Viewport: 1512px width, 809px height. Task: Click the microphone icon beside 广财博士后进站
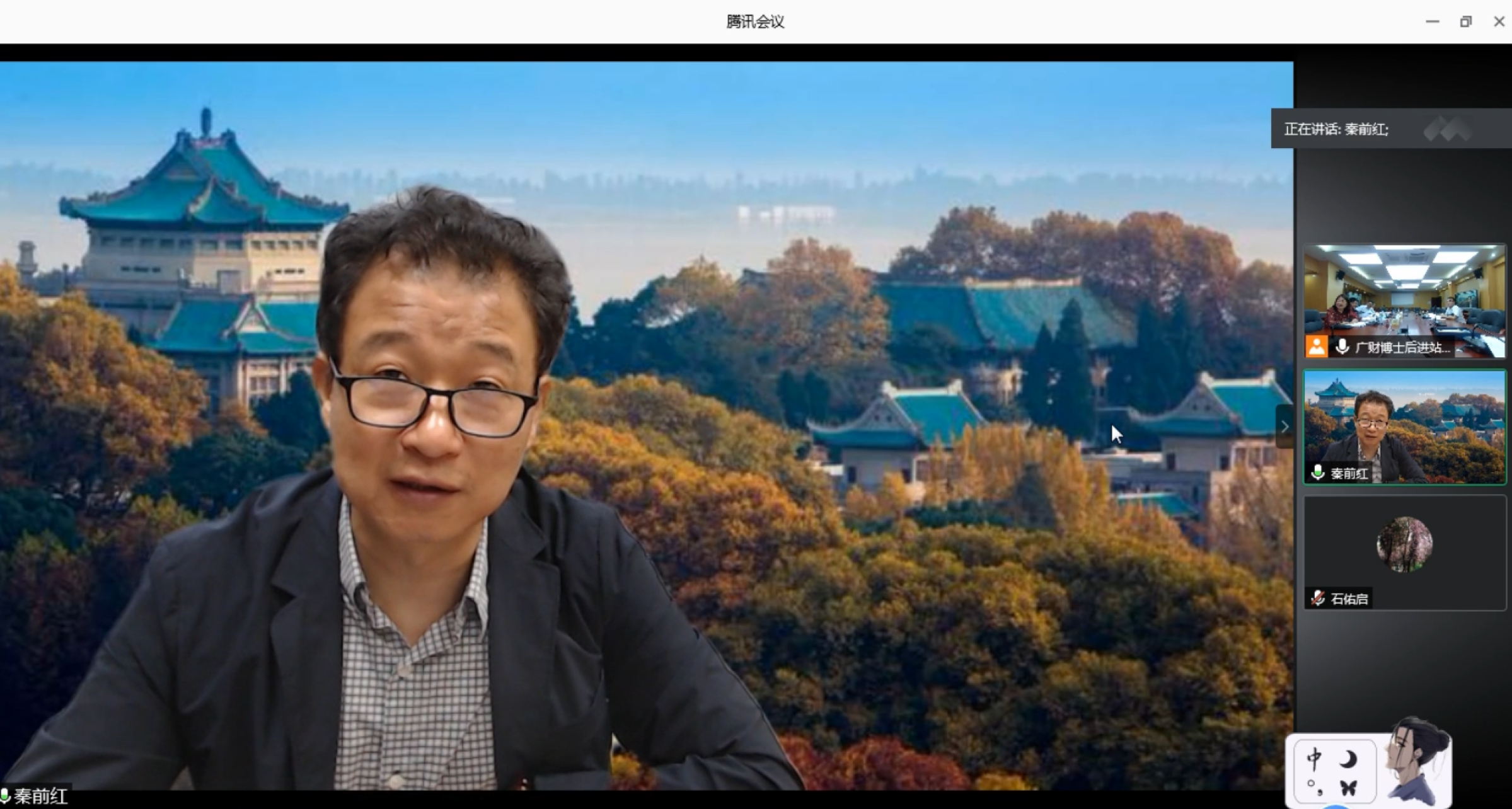point(1342,347)
